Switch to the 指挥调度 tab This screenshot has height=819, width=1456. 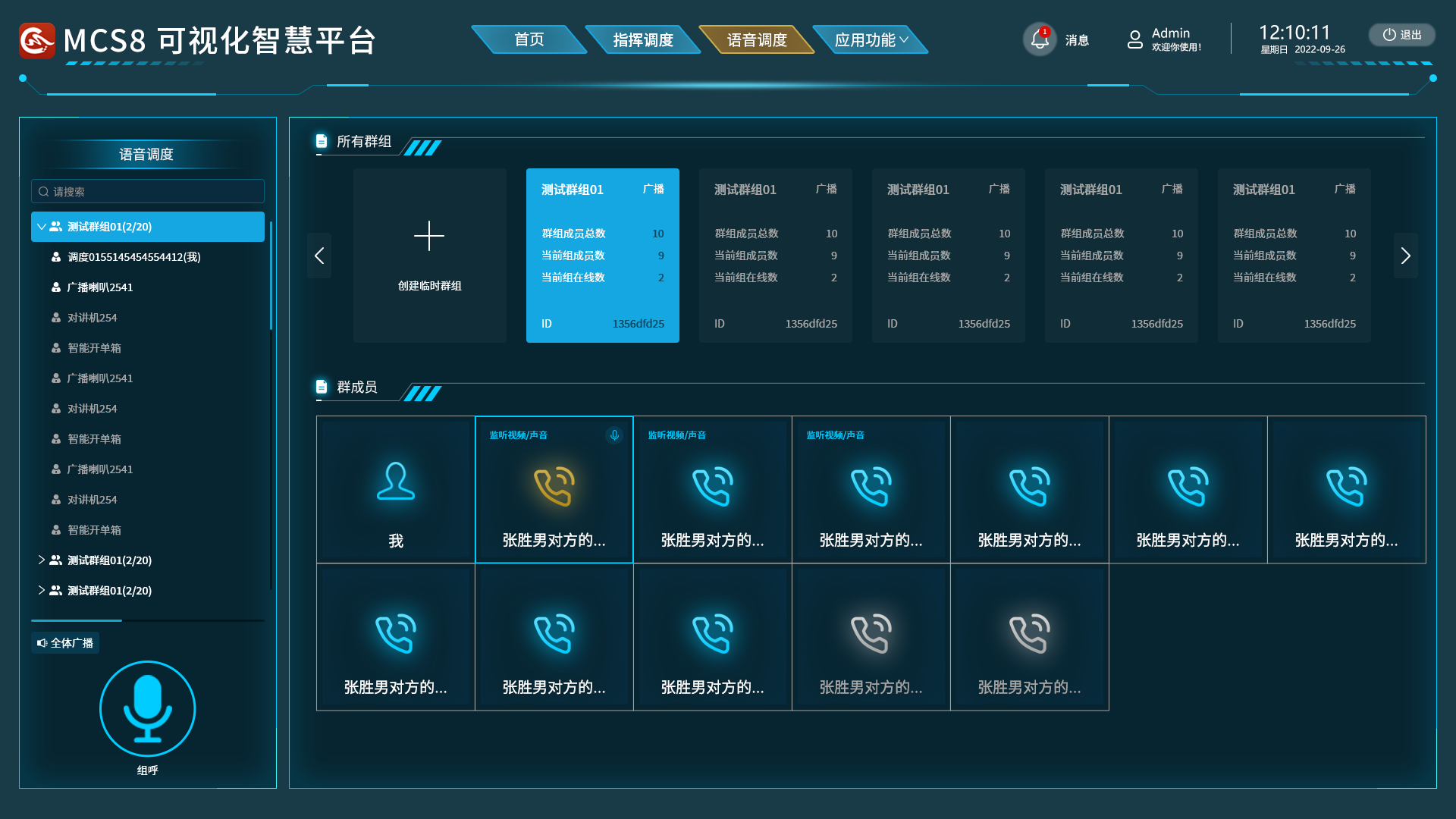(x=643, y=39)
